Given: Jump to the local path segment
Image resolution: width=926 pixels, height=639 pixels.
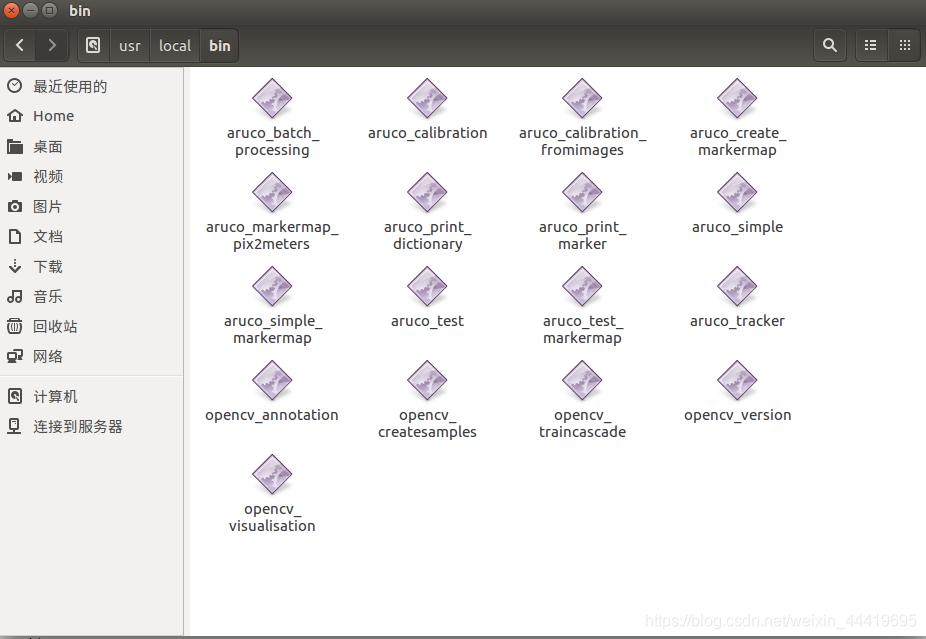Looking at the screenshot, I should pyautogui.click(x=175, y=45).
